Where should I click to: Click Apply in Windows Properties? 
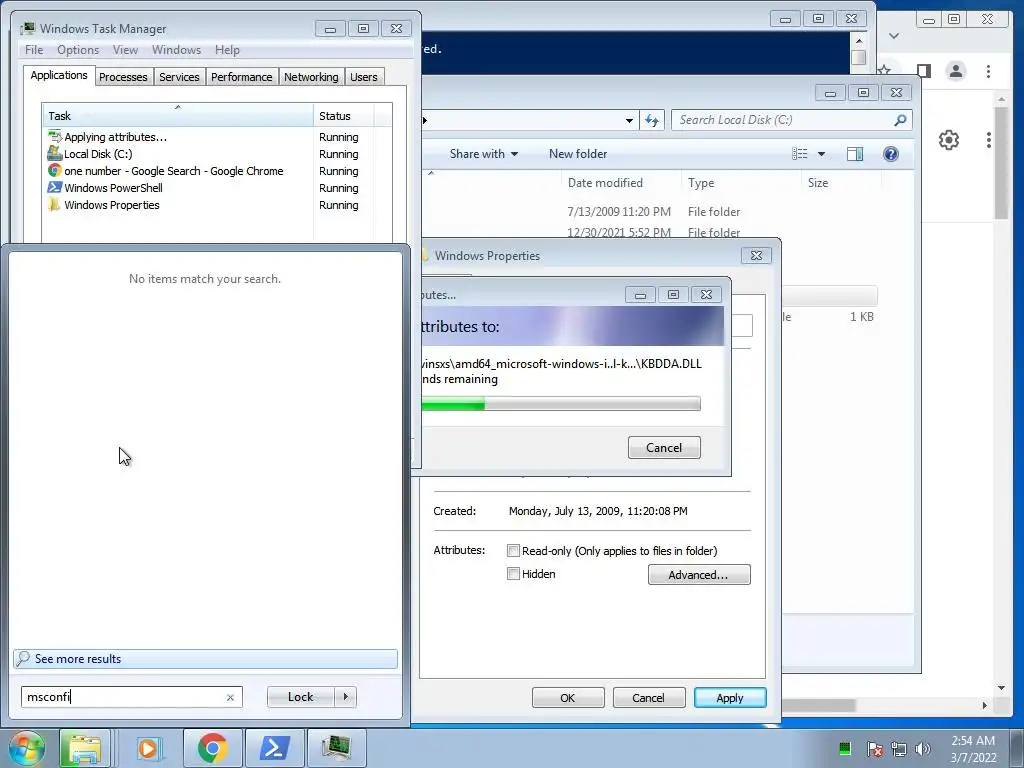729,697
